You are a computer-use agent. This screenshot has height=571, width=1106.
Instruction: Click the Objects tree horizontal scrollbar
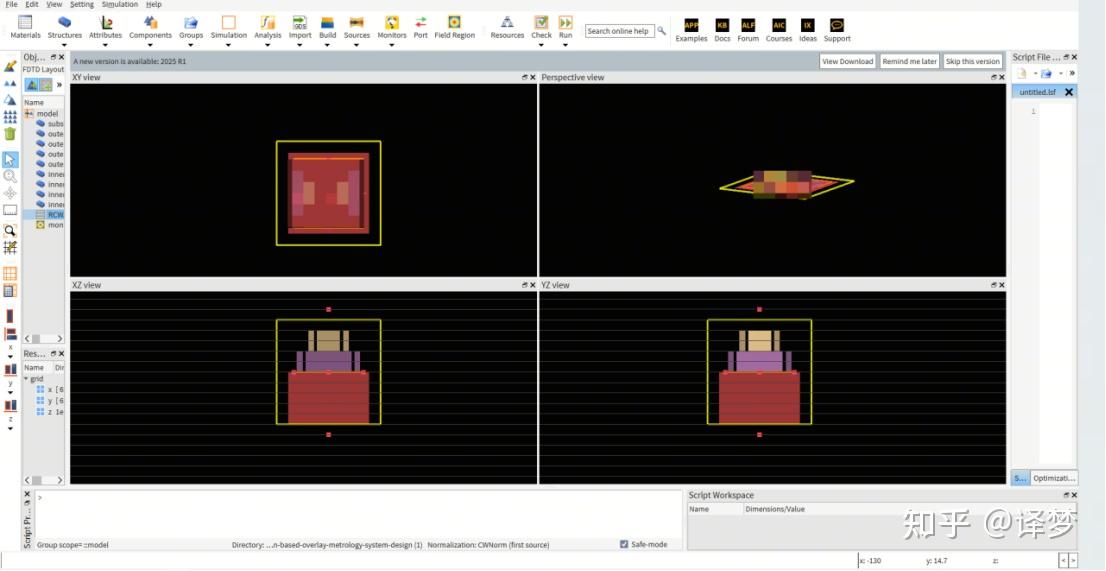[x=44, y=338]
